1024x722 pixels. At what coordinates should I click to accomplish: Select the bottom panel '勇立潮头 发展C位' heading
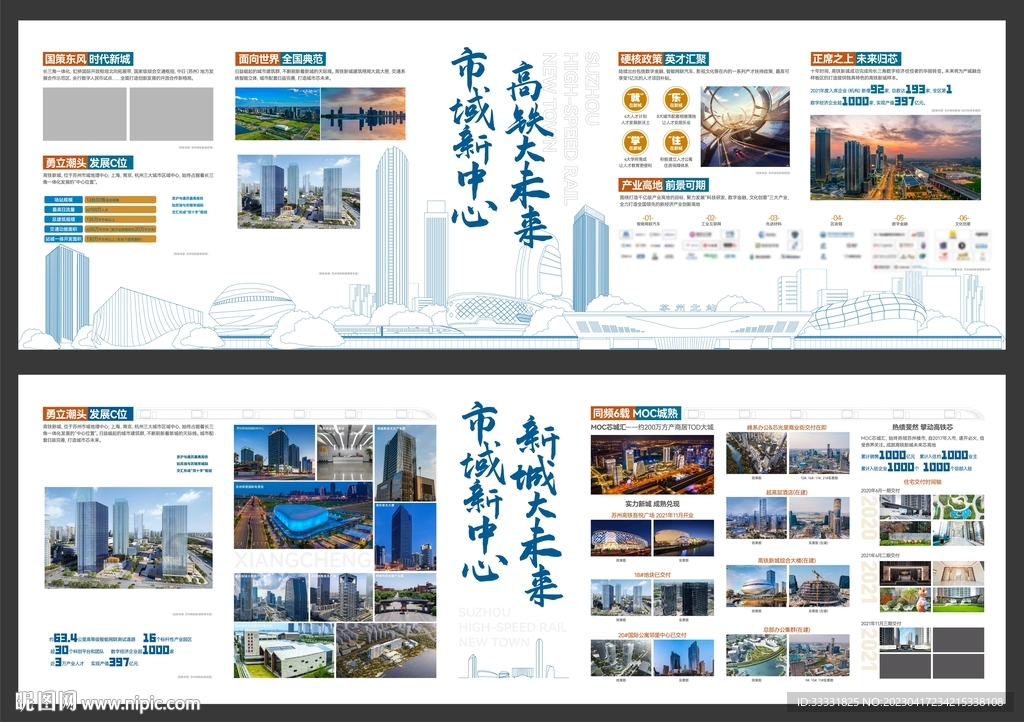pyautogui.click(x=88, y=414)
